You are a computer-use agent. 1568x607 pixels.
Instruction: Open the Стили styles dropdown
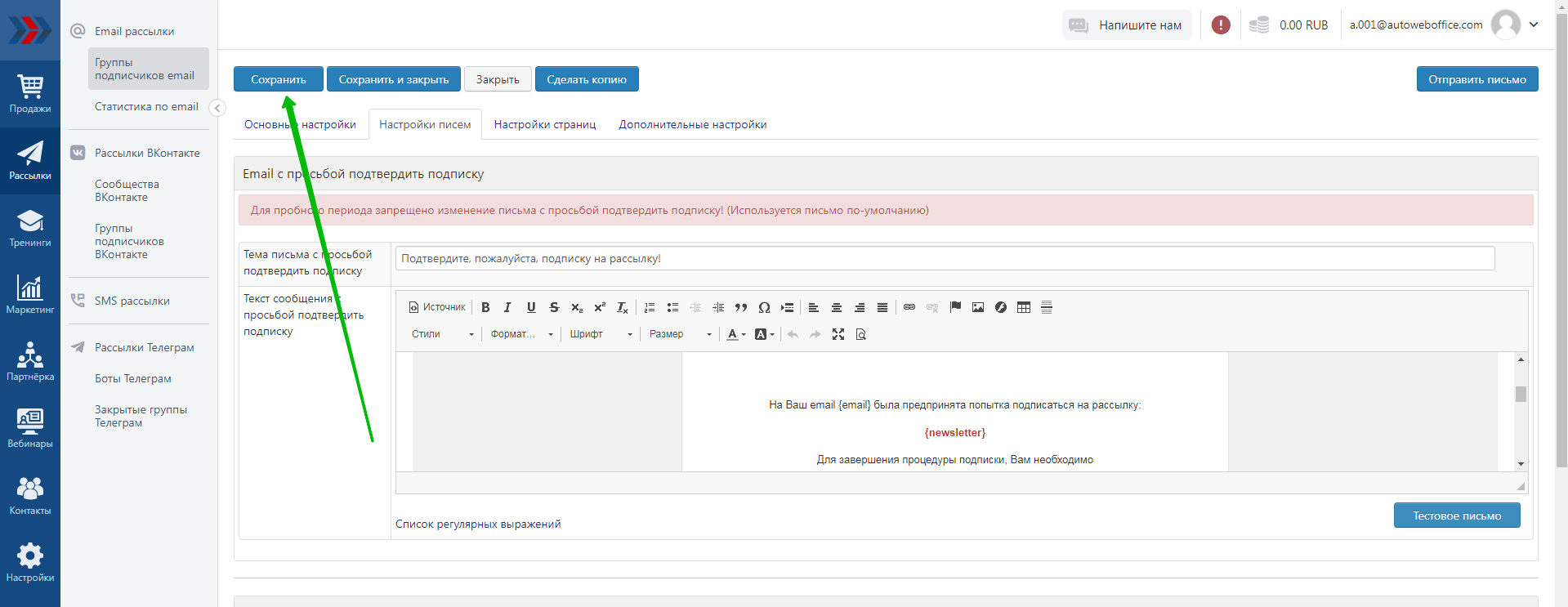coord(442,334)
